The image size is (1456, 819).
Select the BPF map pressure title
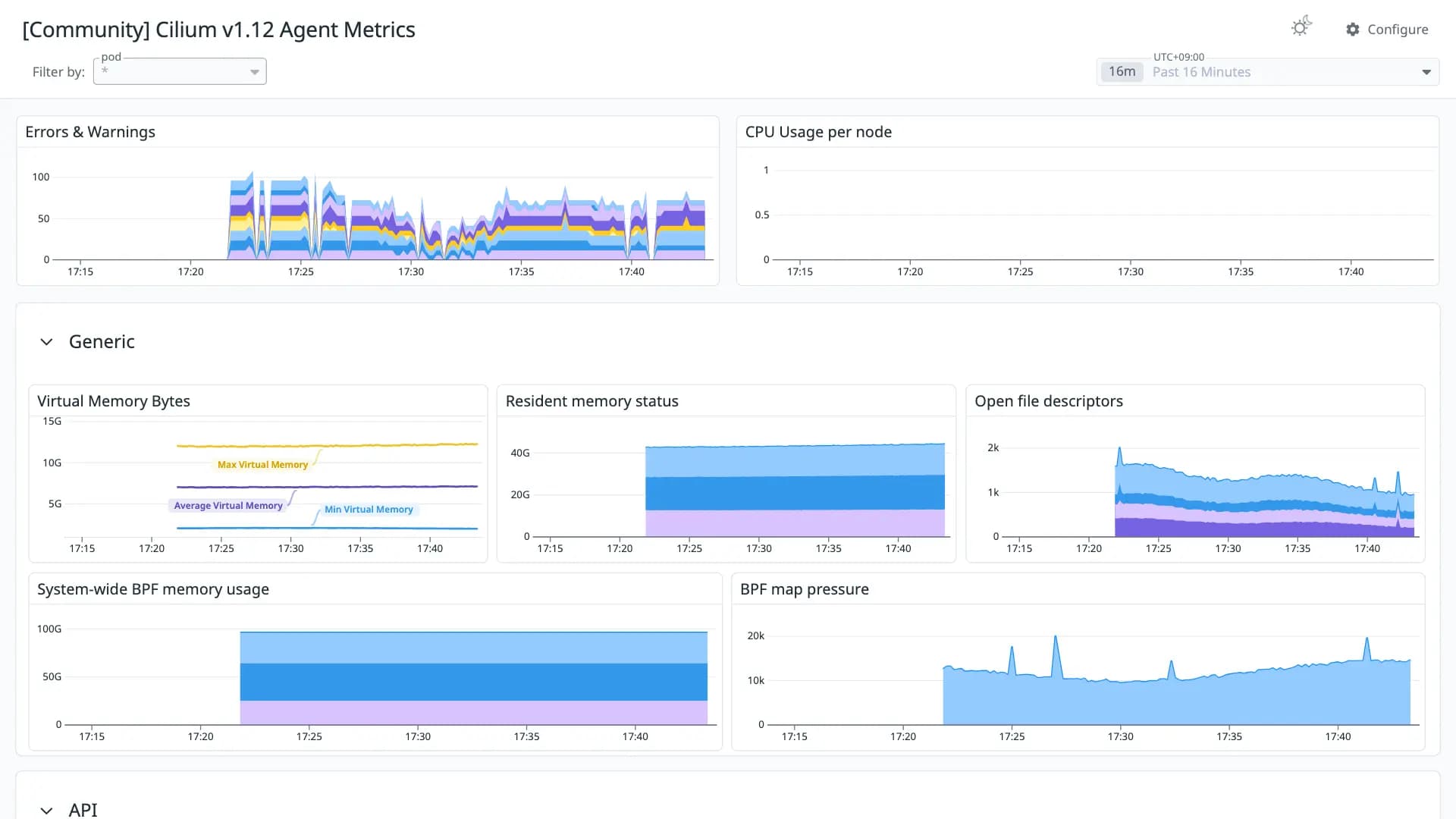[x=805, y=589]
